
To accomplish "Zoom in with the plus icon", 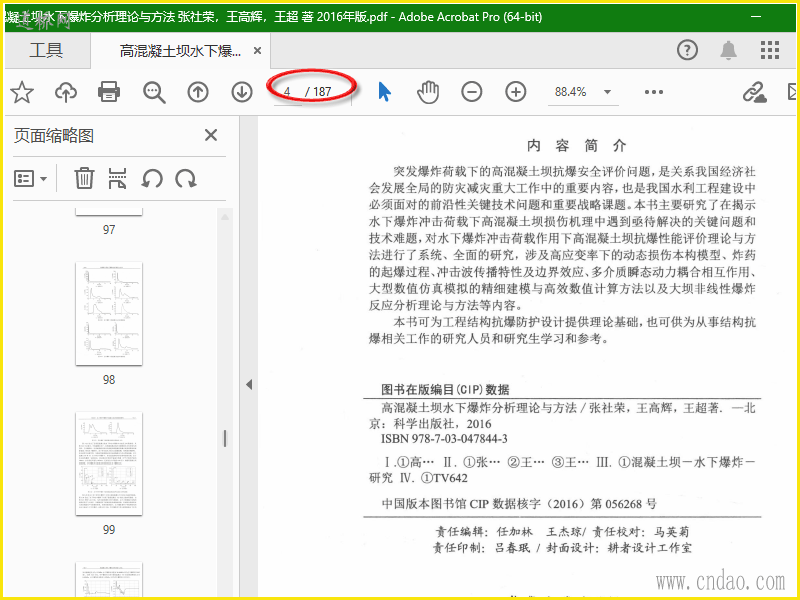I will tap(516, 92).
